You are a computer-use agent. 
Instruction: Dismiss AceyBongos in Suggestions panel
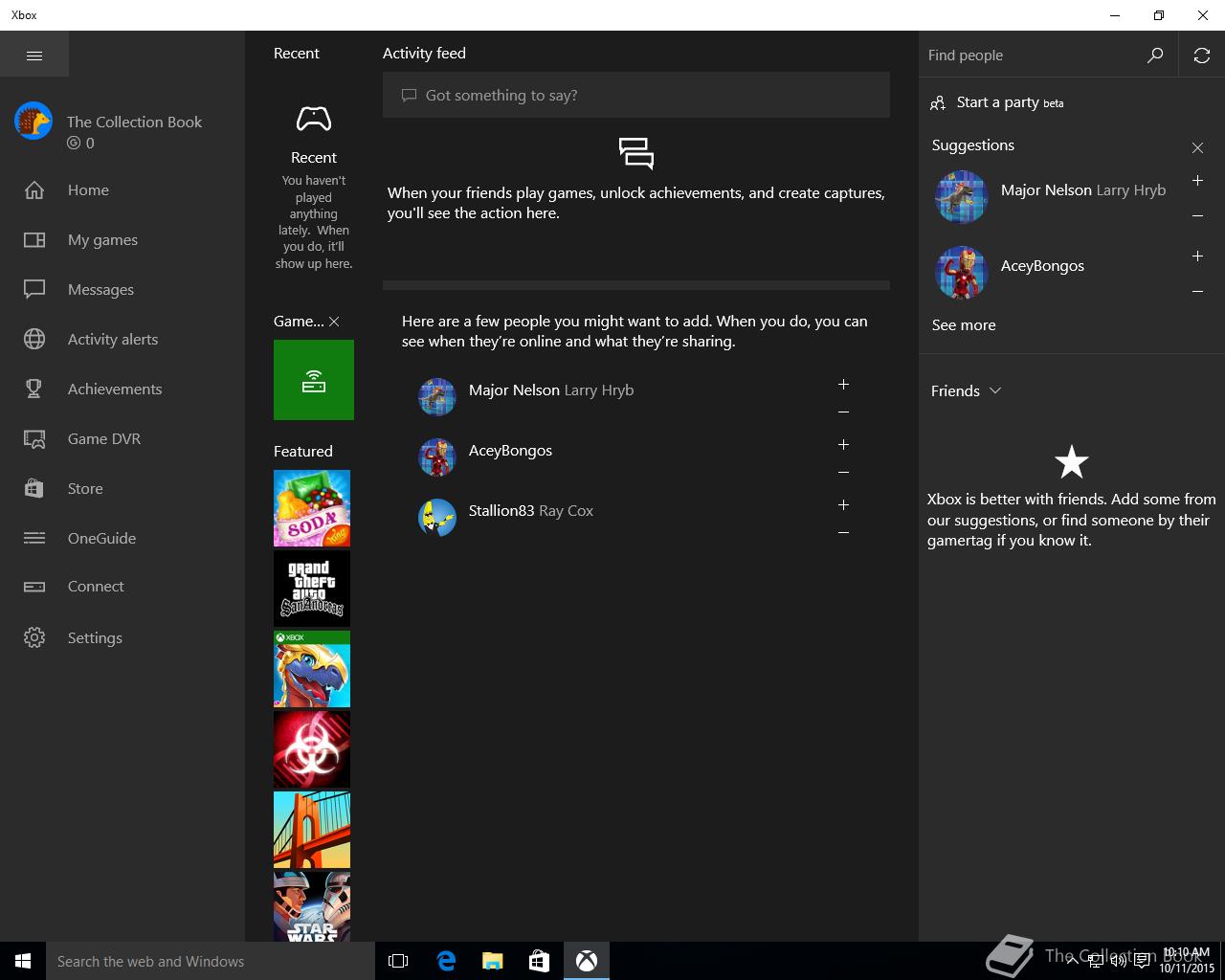pyautogui.click(x=1197, y=292)
